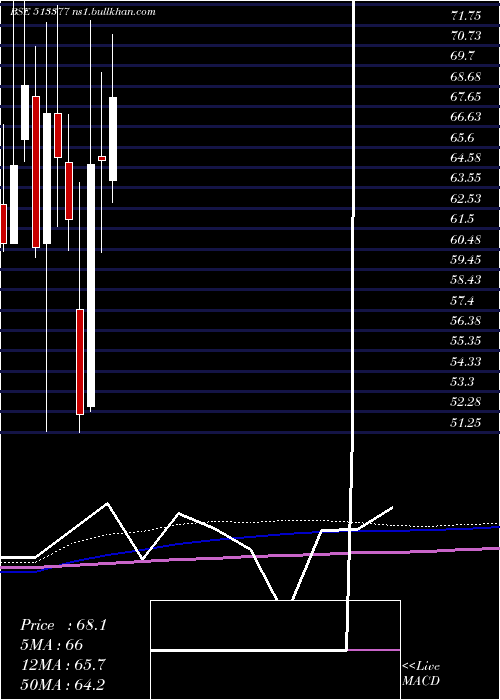500x700 pixels.
Task: Click the 63.55 price axis label
Action: pos(466,178)
